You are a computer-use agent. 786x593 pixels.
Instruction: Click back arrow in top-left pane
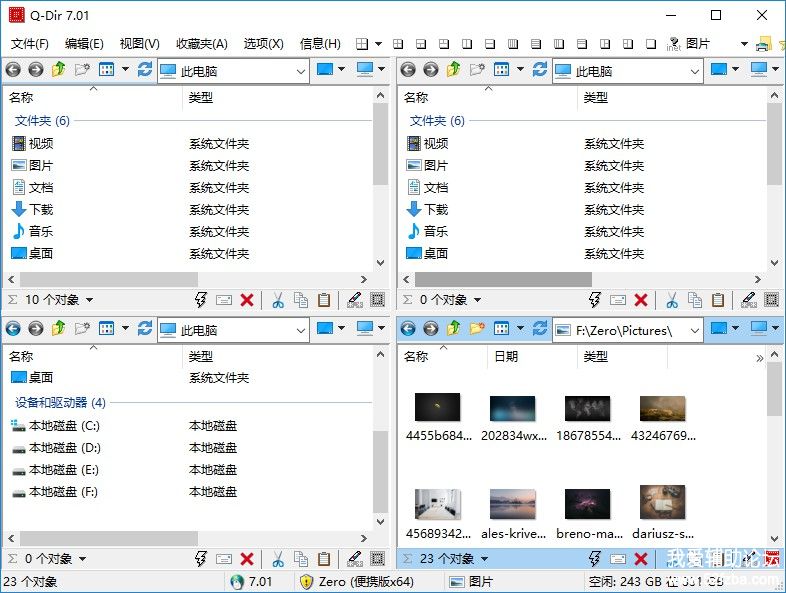[13, 70]
